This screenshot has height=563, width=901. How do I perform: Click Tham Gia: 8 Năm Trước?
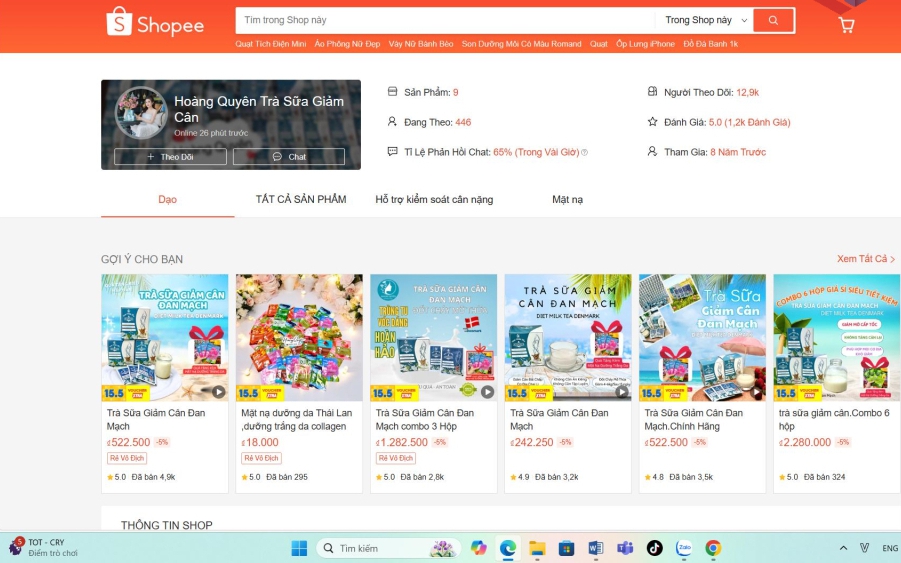707,152
